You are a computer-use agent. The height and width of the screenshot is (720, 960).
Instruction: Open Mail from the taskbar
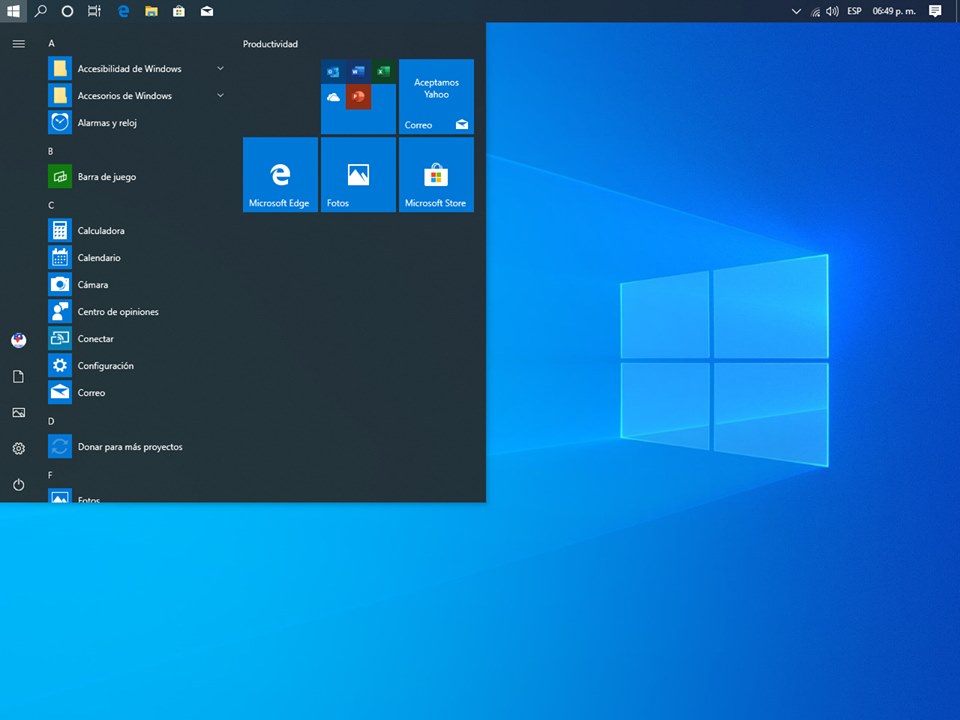[x=207, y=11]
